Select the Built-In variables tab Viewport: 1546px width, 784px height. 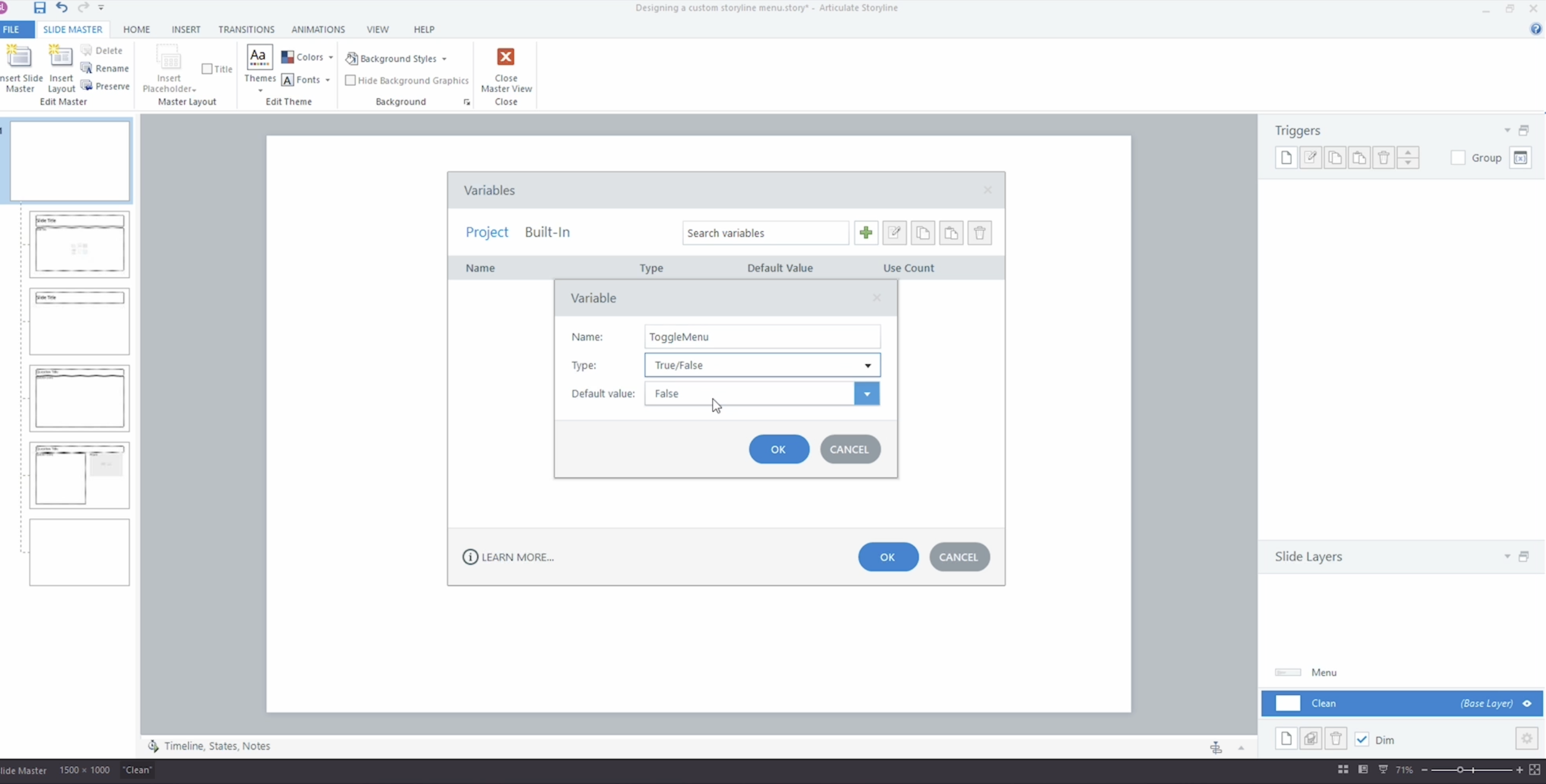click(547, 232)
